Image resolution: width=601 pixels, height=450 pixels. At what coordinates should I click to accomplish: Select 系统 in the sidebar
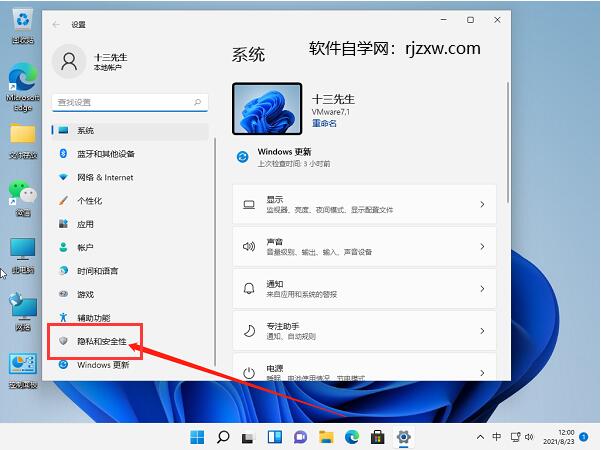pos(130,130)
